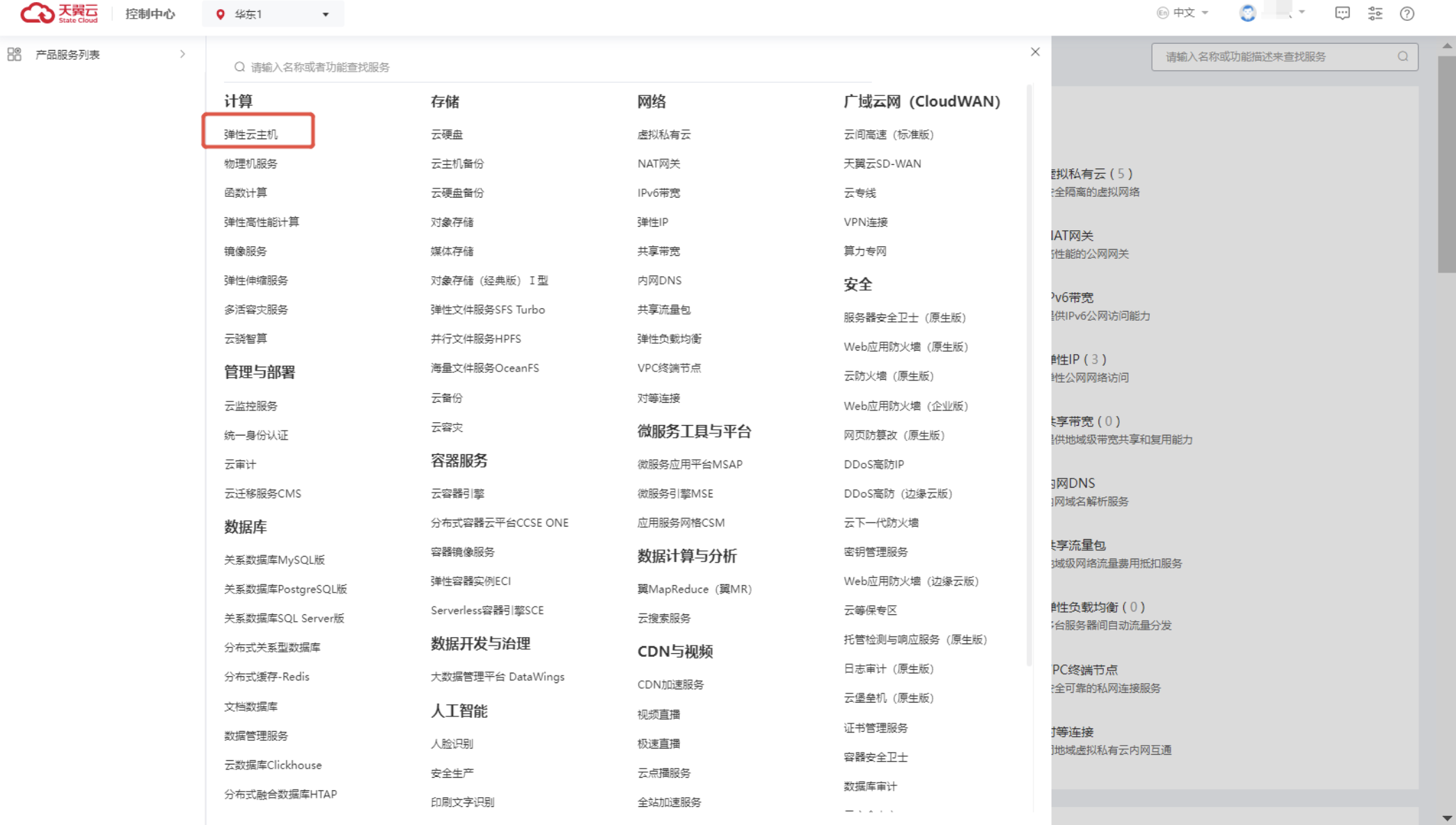The image size is (1456, 825).
Task: Open 弹性IP in the services panel
Action: coord(652,222)
